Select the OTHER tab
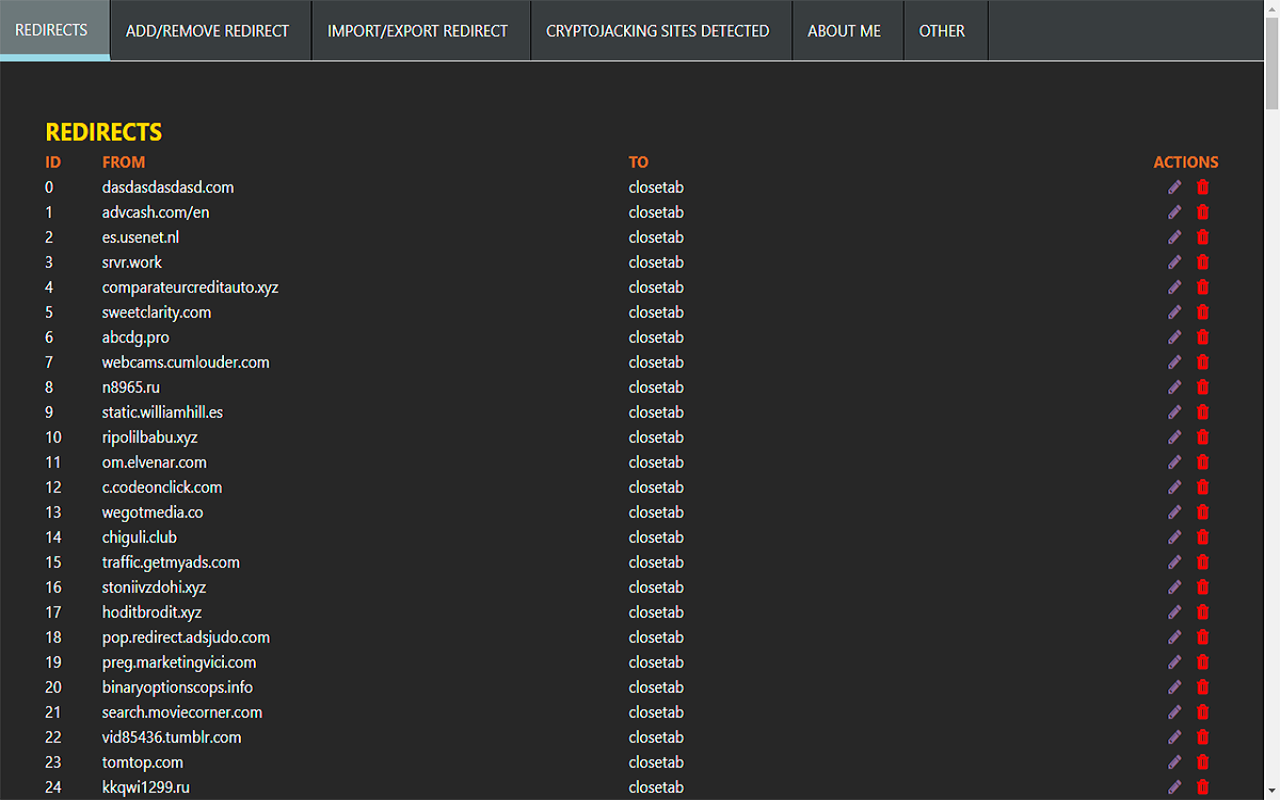 [x=942, y=30]
